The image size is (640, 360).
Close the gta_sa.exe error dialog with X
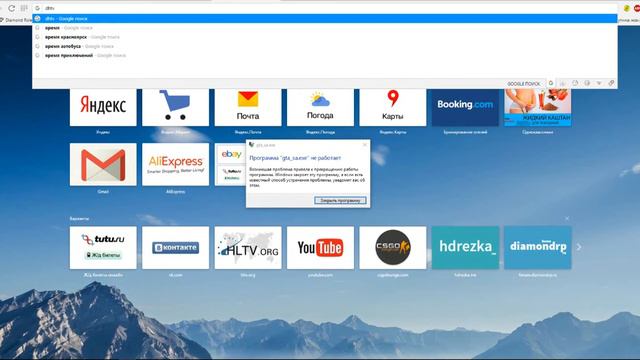pos(364,145)
